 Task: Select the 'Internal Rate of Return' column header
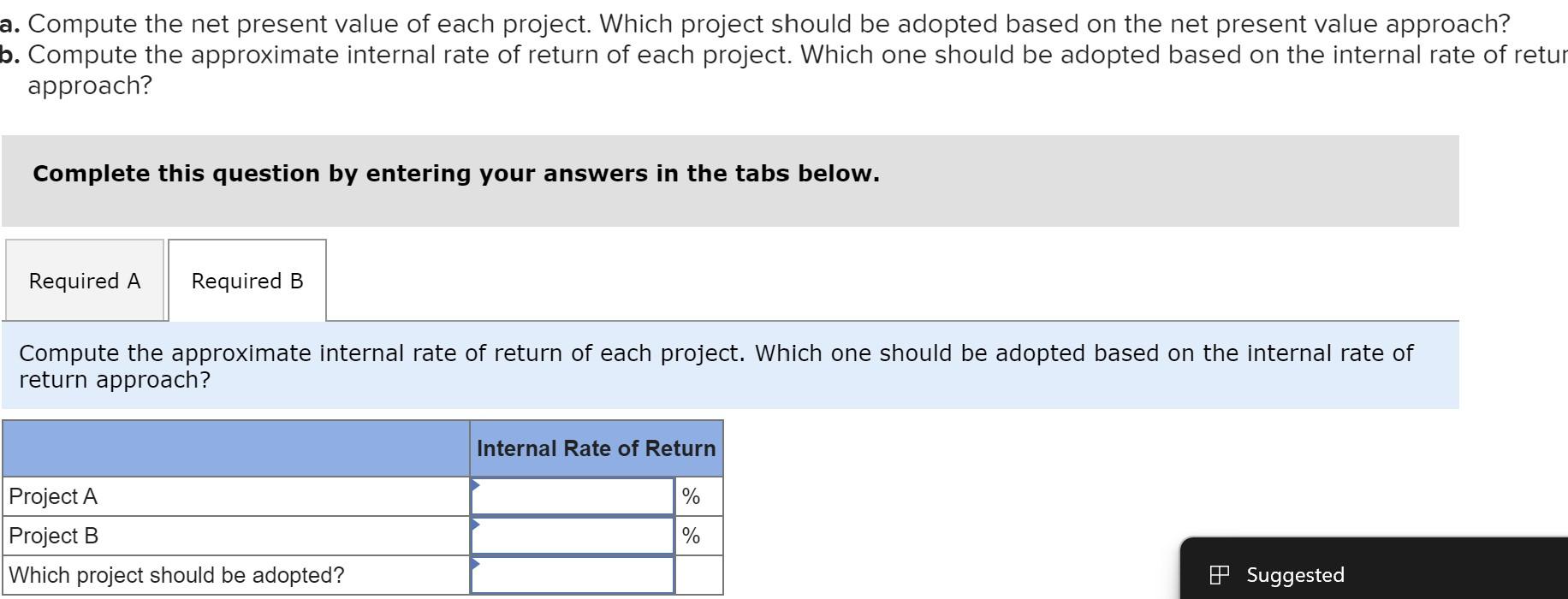(597, 448)
